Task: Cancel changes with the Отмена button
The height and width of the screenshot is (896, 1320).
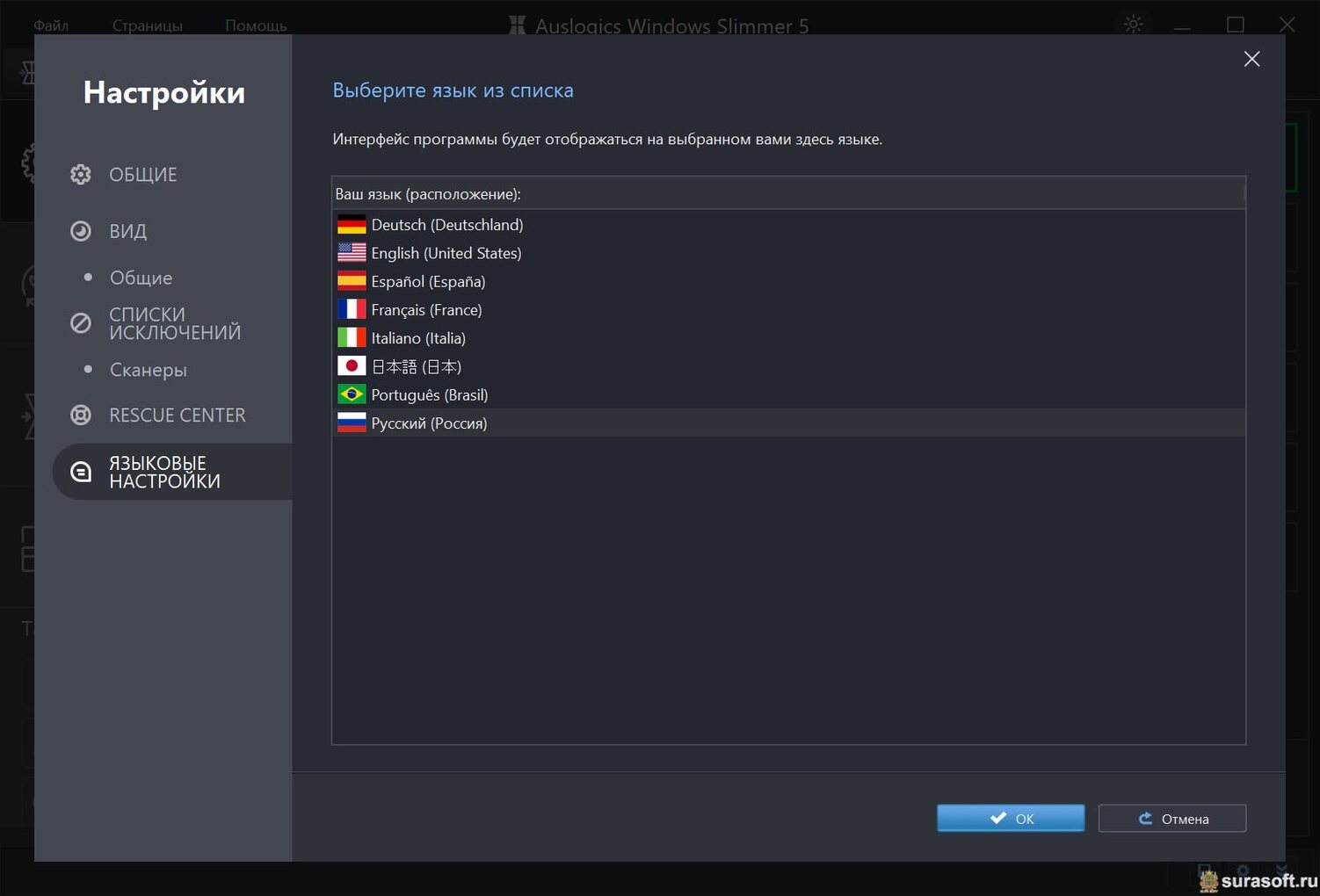Action: (1172, 818)
